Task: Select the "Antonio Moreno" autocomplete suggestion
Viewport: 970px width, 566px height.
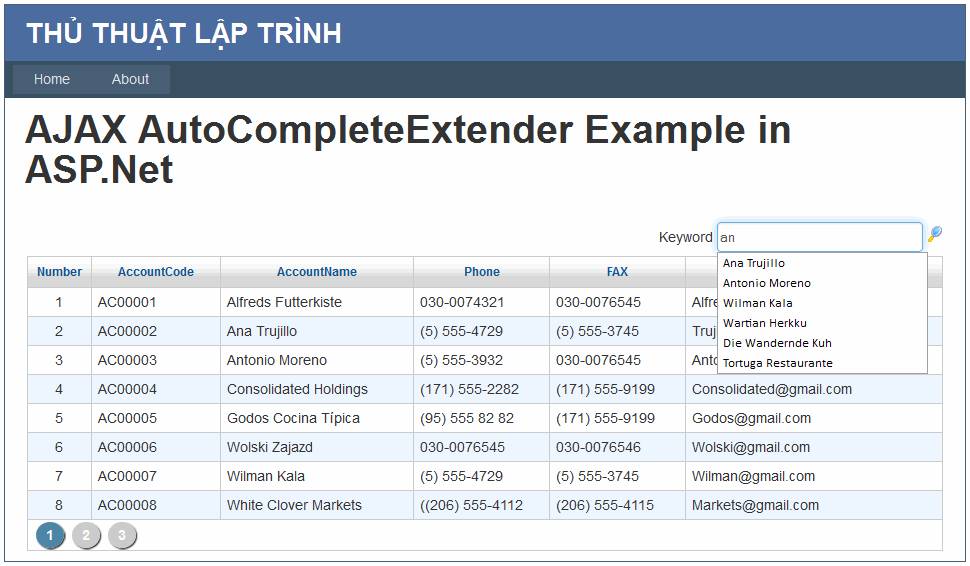Action: 822,283
